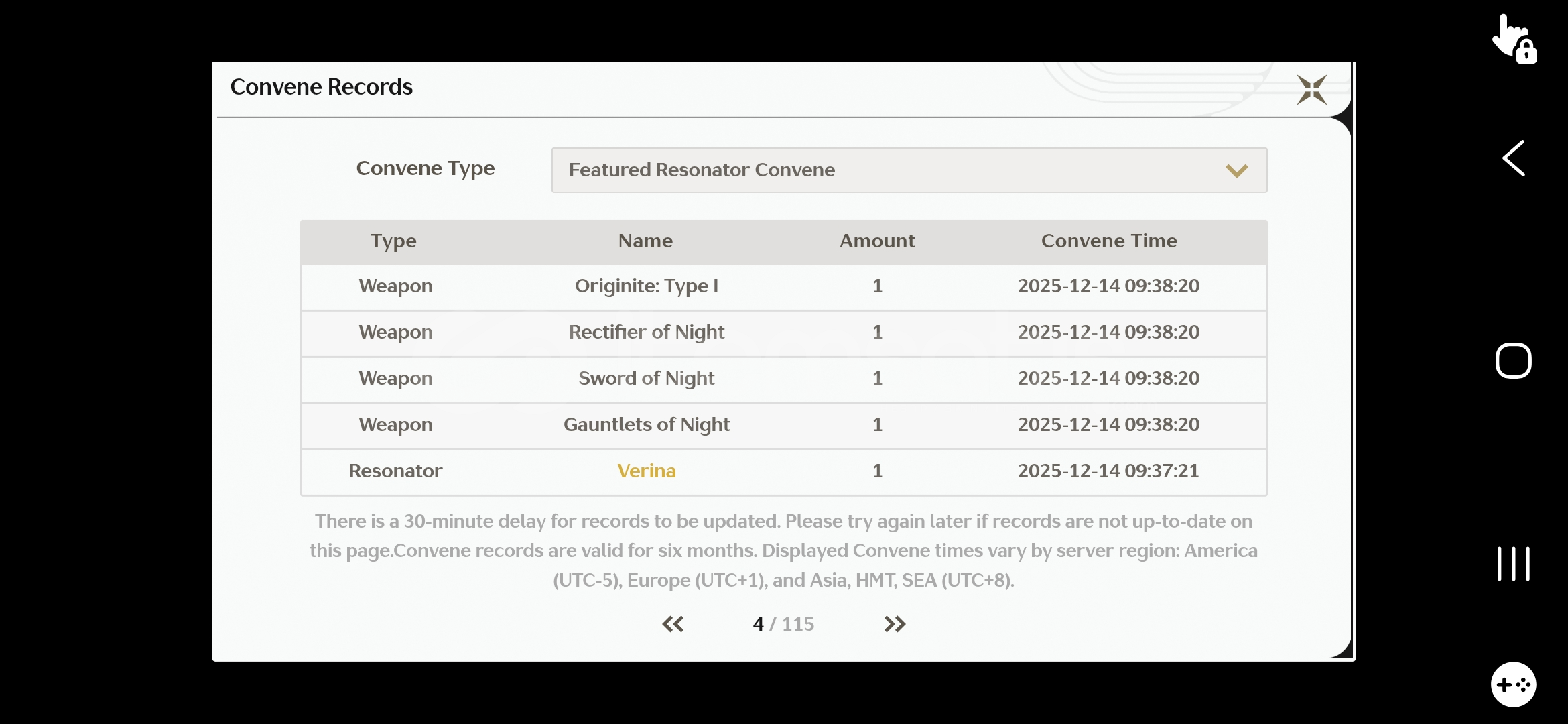Click the Convene Time column header
Viewport: 1568px width, 724px height.
pos(1108,241)
